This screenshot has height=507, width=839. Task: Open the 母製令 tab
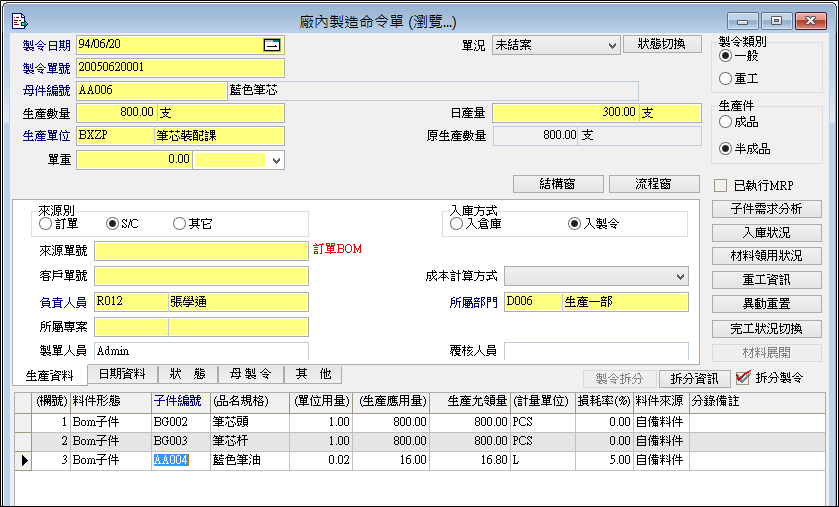click(x=250, y=374)
